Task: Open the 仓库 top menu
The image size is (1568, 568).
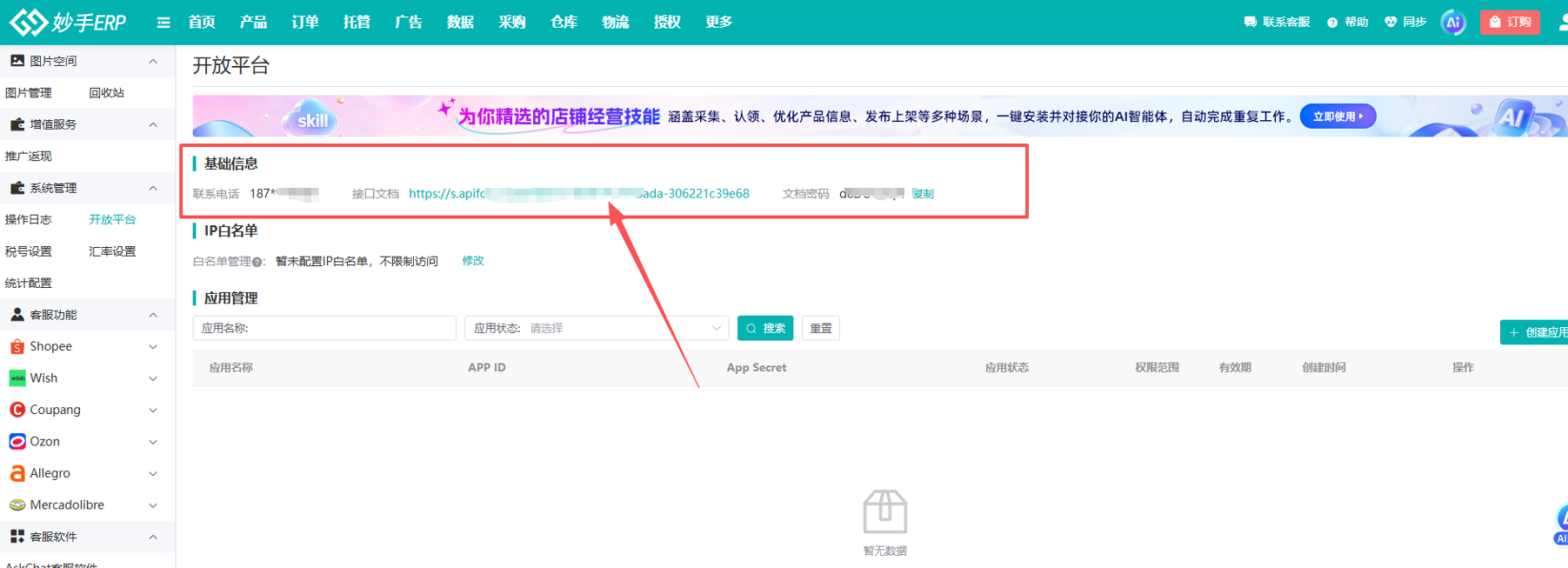Action: 564,22
